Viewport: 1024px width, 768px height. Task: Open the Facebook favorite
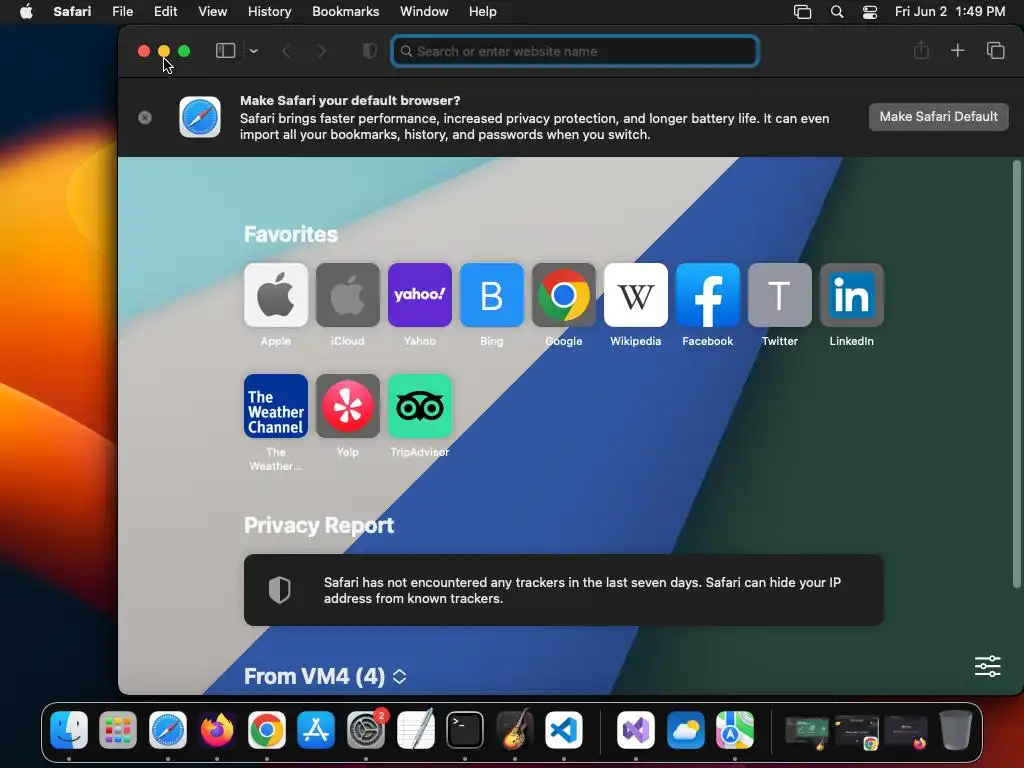pos(708,295)
